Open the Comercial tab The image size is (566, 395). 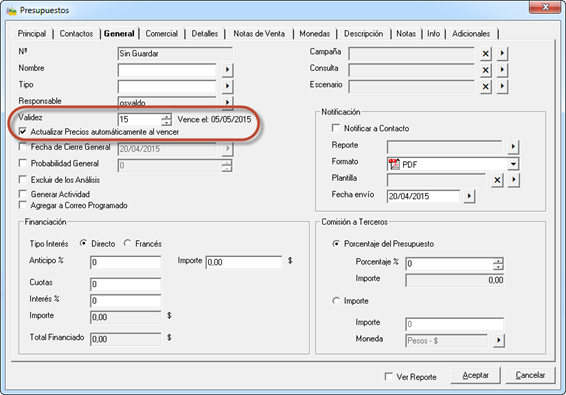[161, 34]
